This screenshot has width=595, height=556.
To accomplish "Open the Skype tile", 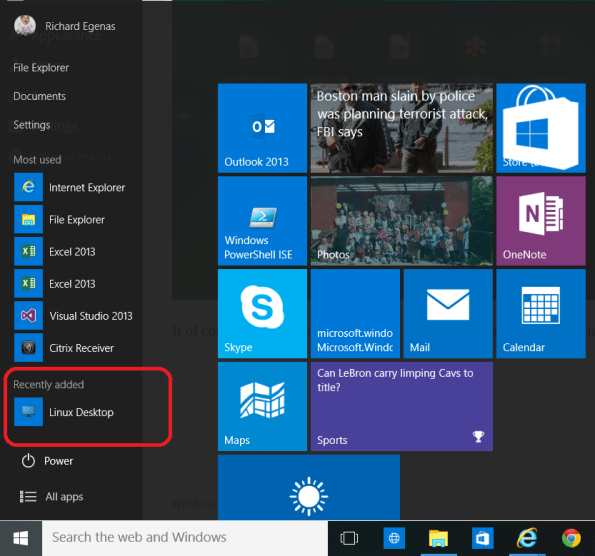I will click(262, 313).
